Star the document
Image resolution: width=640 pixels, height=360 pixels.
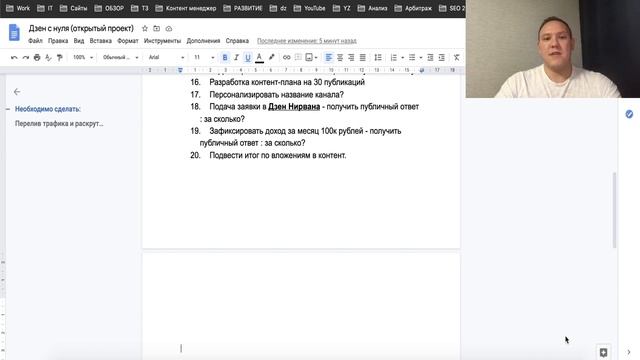[144, 29]
